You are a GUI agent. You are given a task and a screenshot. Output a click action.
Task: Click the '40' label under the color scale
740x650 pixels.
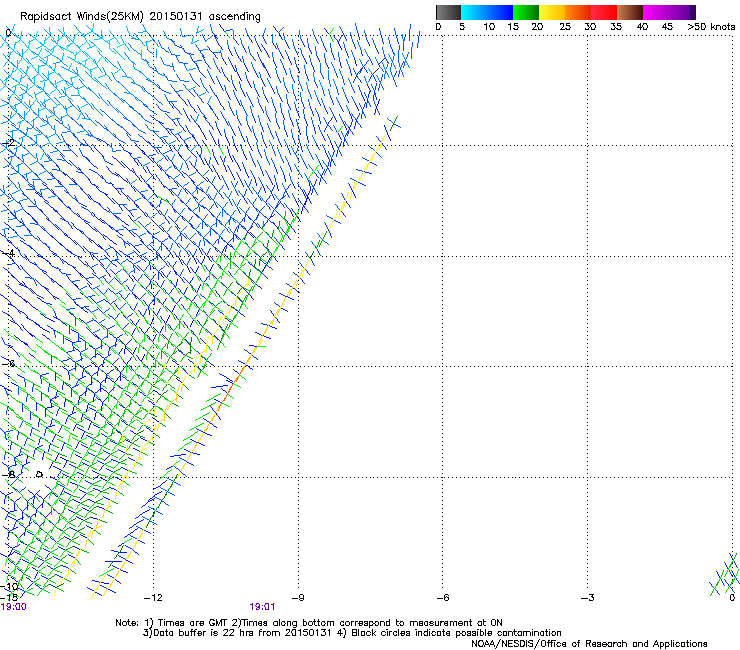coord(642,27)
